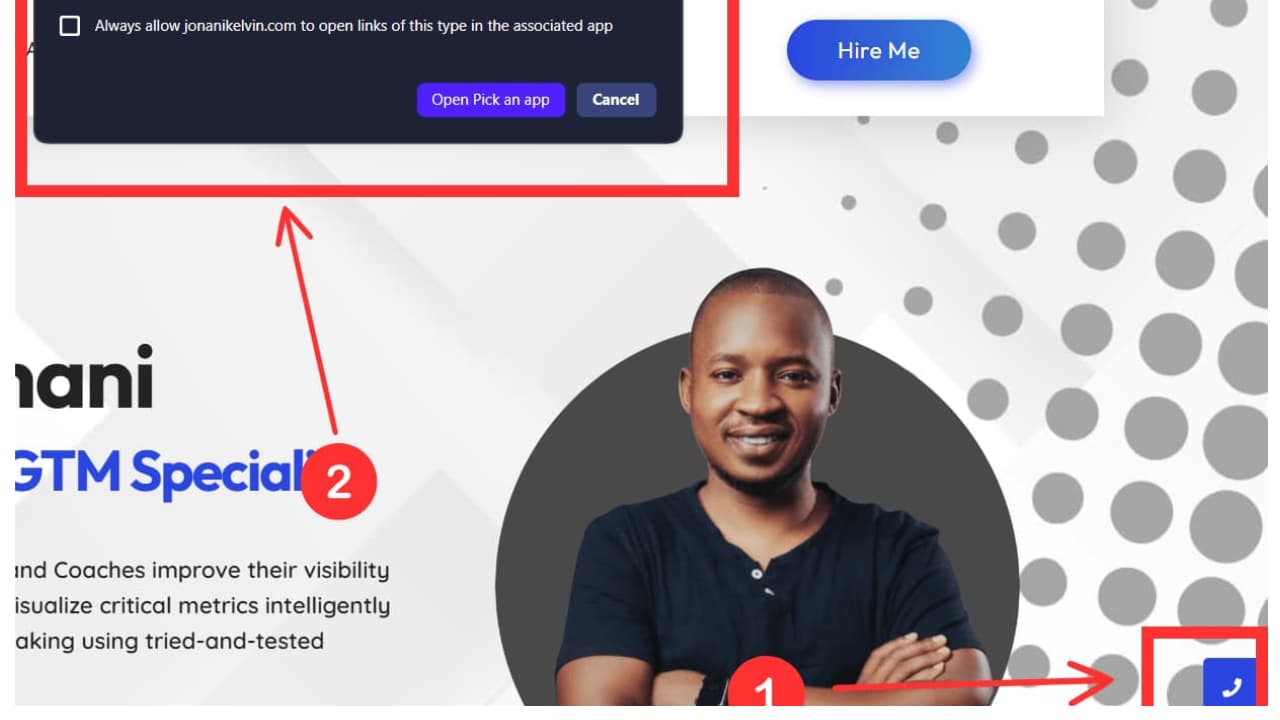Click the Open Pick an app button

pyautogui.click(x=490, y=100)
